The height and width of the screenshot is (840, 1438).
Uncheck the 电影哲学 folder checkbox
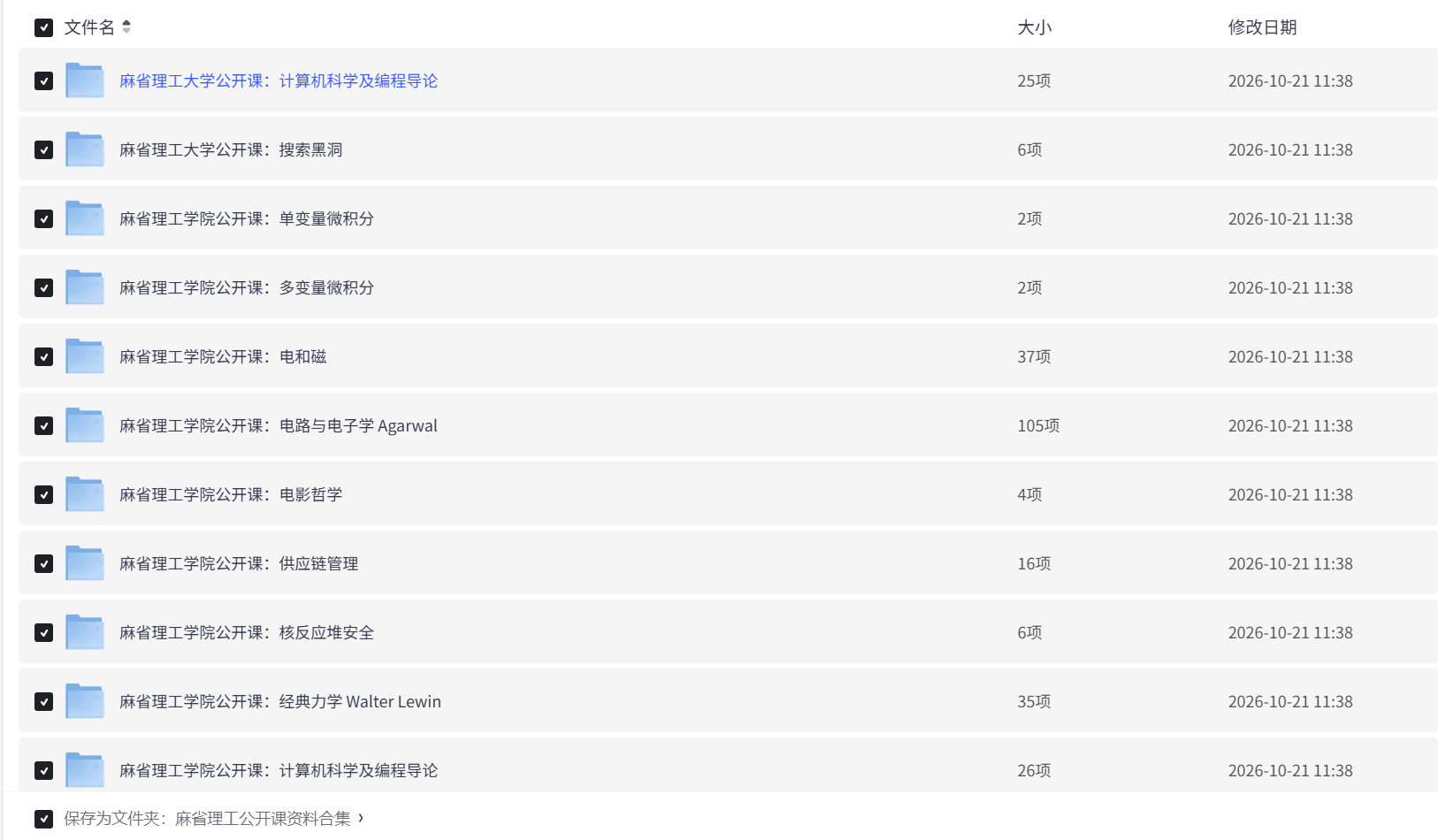pyautogui.click(x=43, y=494)
